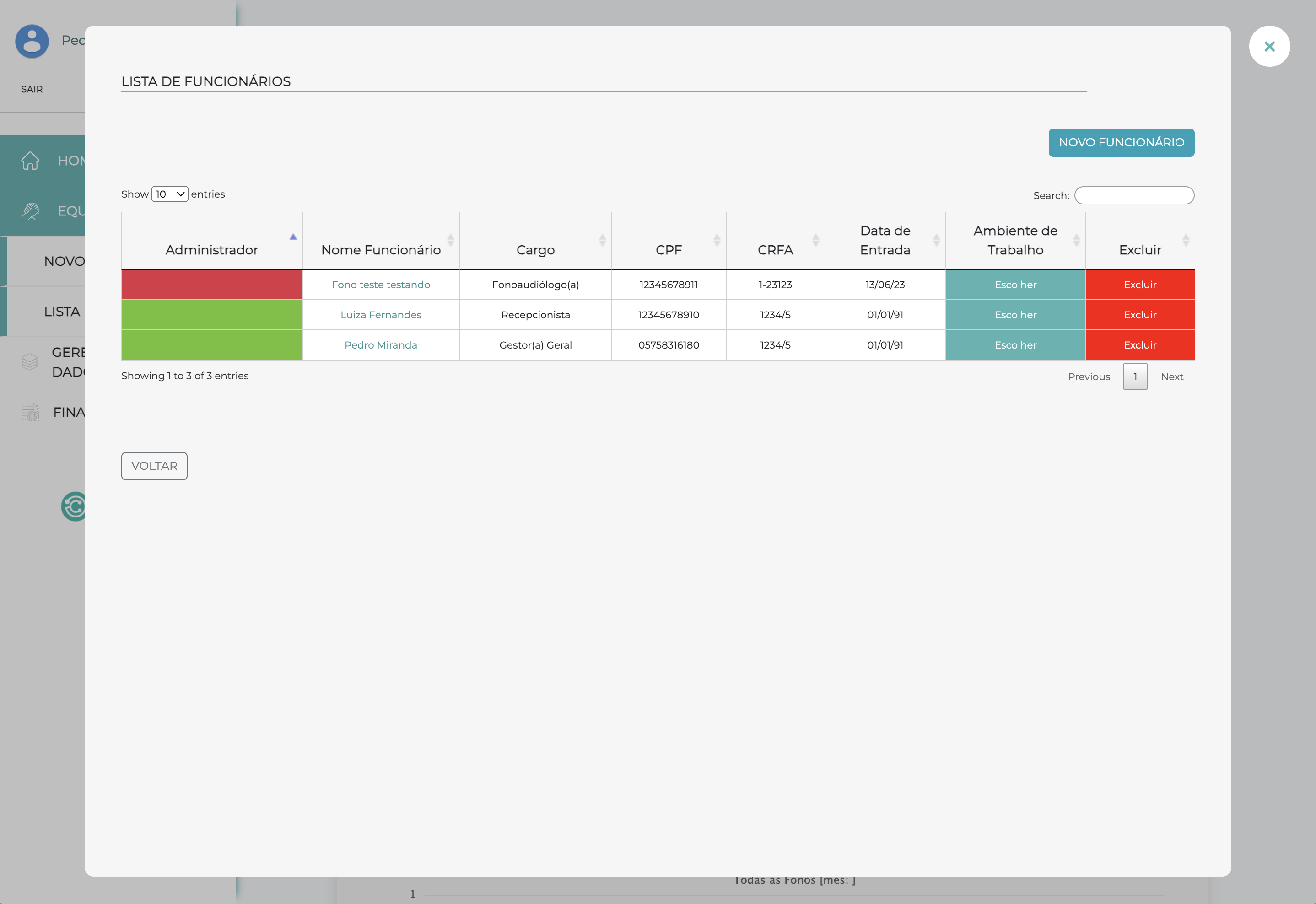Click the red status cell for Fono teste testando
The width and height of the screenshot is (1316, 904).
(x=211, y=285)
